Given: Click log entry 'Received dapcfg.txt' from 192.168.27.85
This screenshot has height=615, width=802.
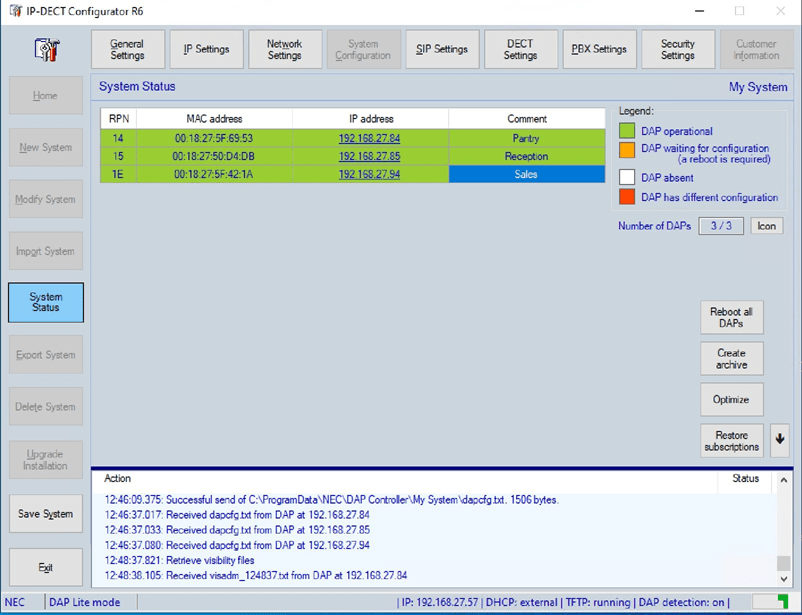Looking at the screenshot, I should (x=237, y=530).
